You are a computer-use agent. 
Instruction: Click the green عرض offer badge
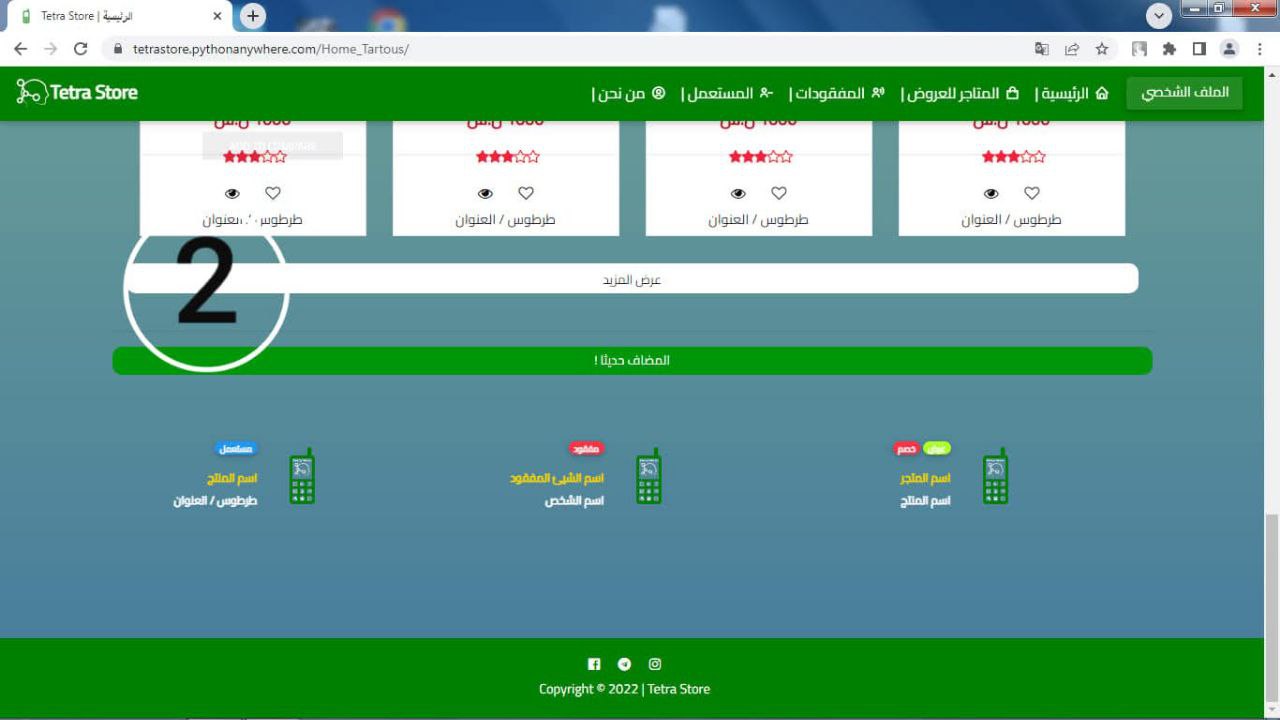click(x=937, y=449)
